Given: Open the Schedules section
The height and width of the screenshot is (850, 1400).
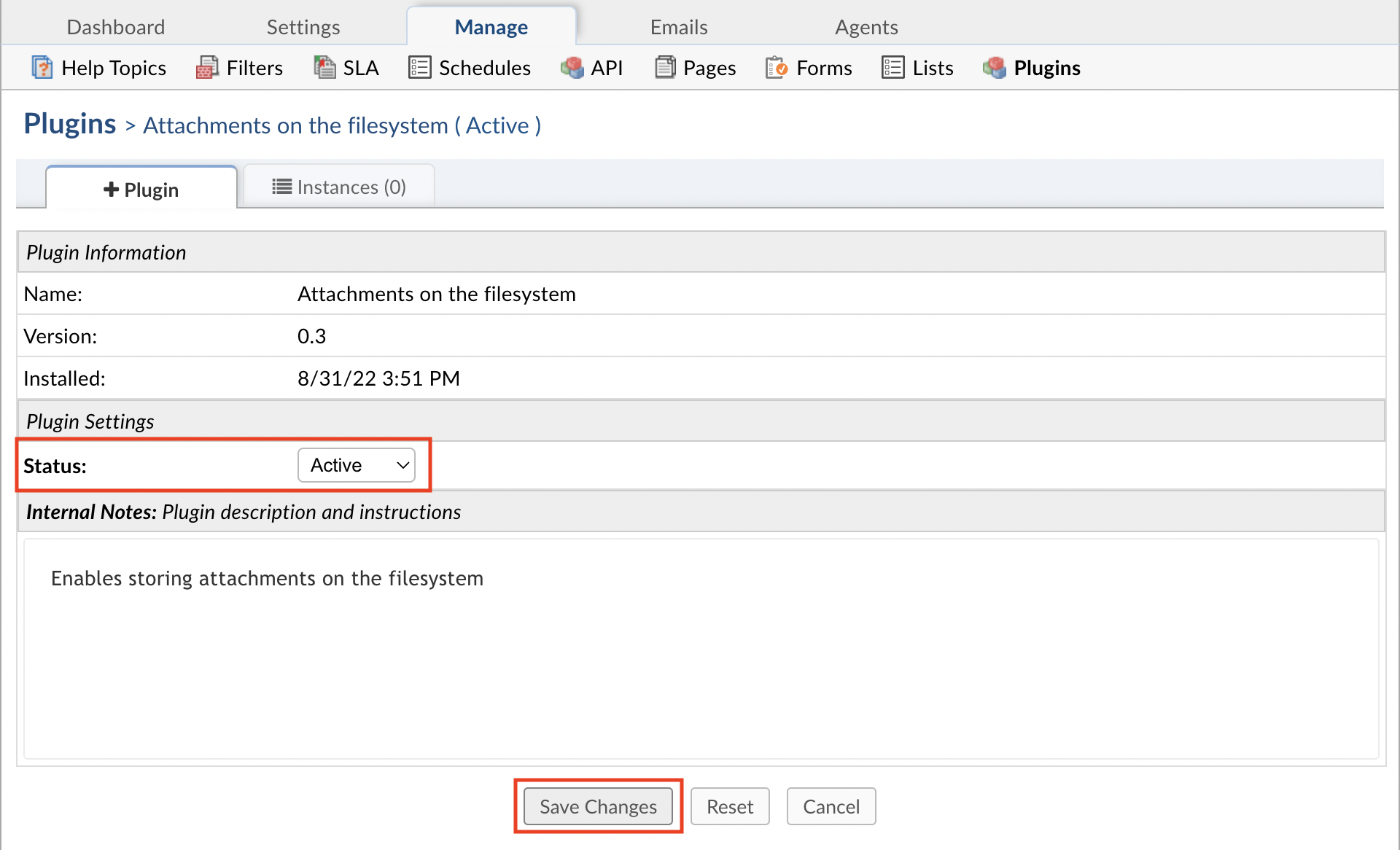Looking at the screenshot, I should click(x=470, y=67).
